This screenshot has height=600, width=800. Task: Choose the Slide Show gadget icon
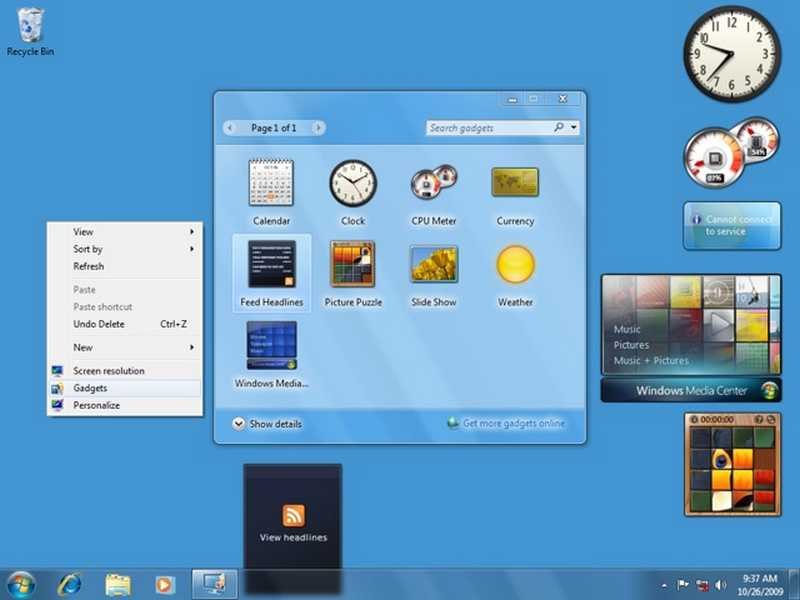(434, 264)
